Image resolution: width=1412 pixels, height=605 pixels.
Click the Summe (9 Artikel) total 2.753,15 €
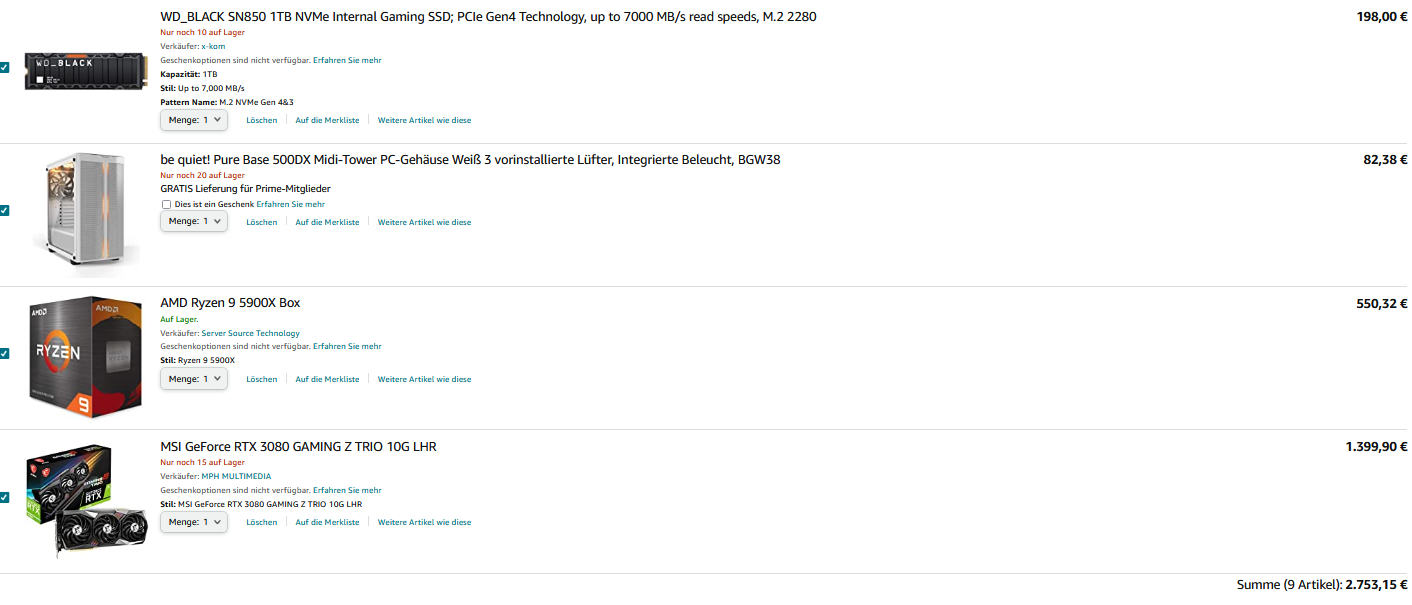point(1322,584)
